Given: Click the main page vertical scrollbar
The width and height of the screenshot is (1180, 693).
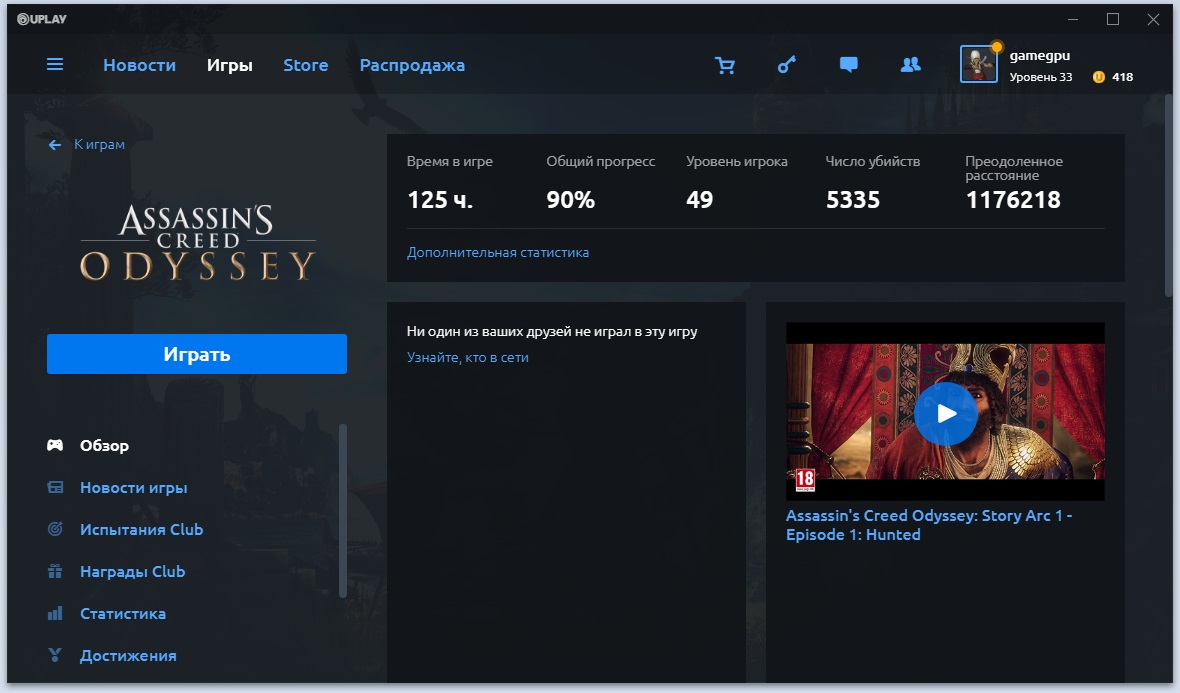Looking at the screenshot, I should tap(1168, 196).
